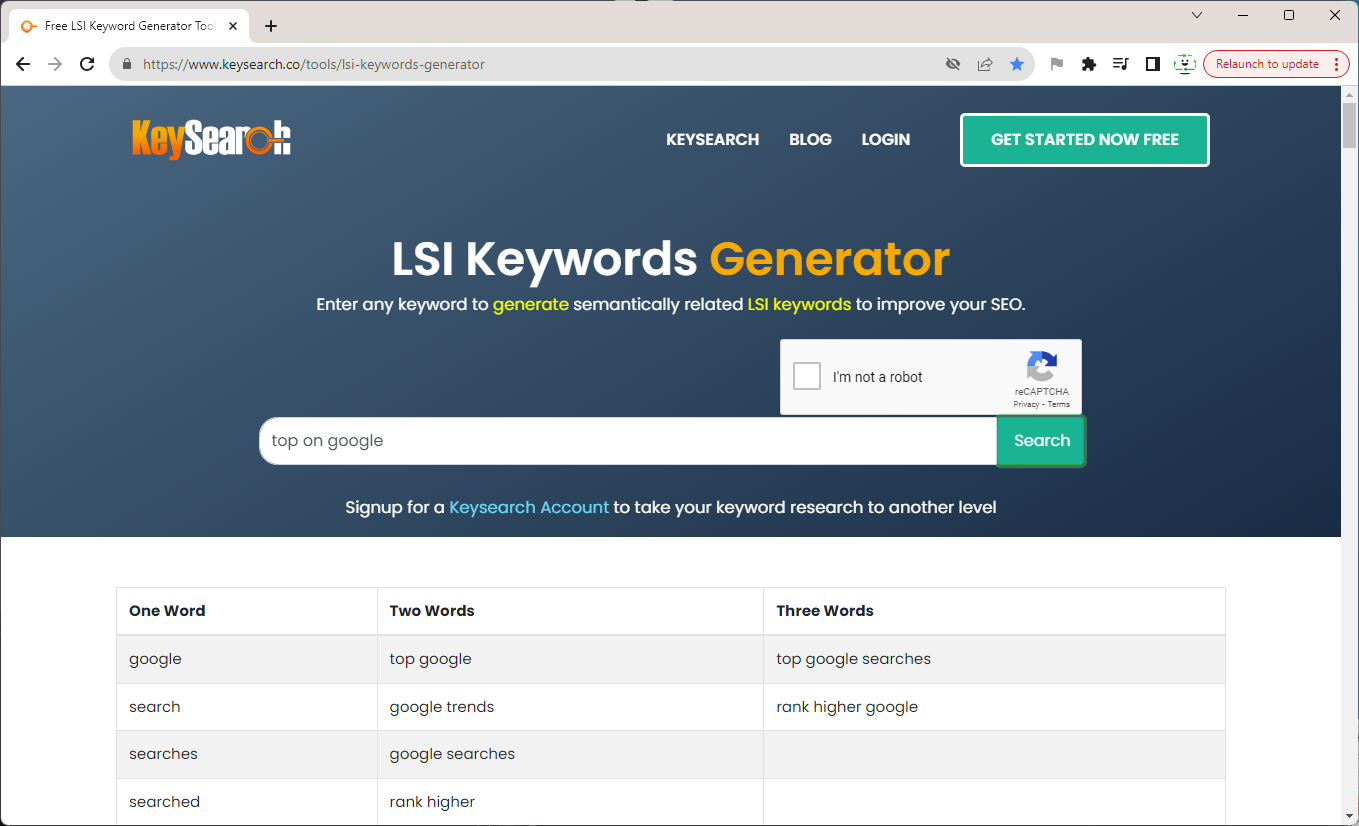Open the KEYSEARCH nav menu item
This screenshot has height=826, width=1359.
click(x=713, y=140)
